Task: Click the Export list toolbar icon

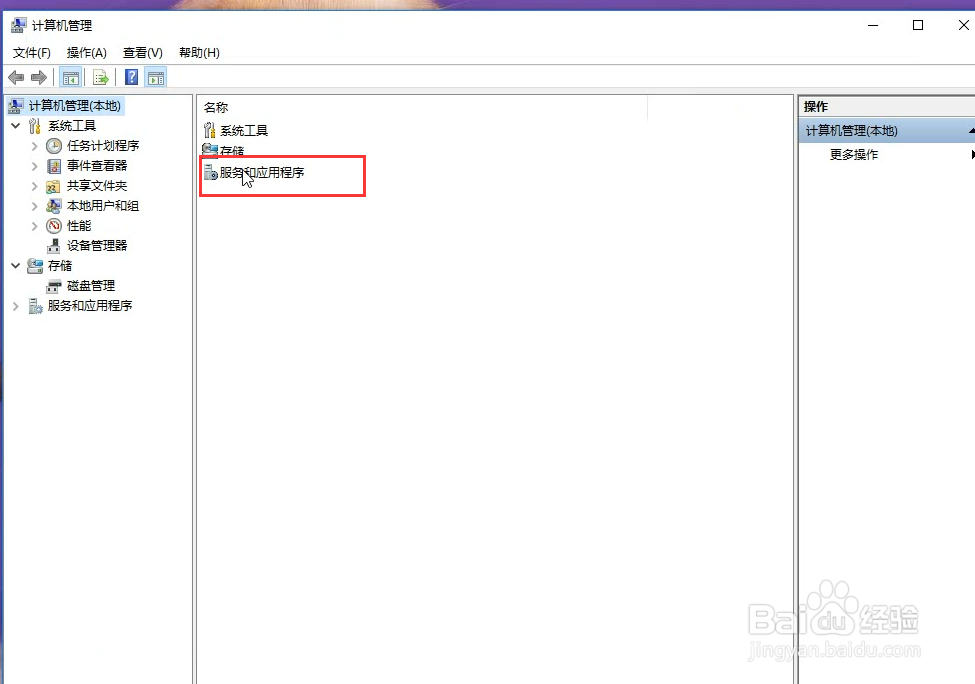Action: (x=100, y=78)
